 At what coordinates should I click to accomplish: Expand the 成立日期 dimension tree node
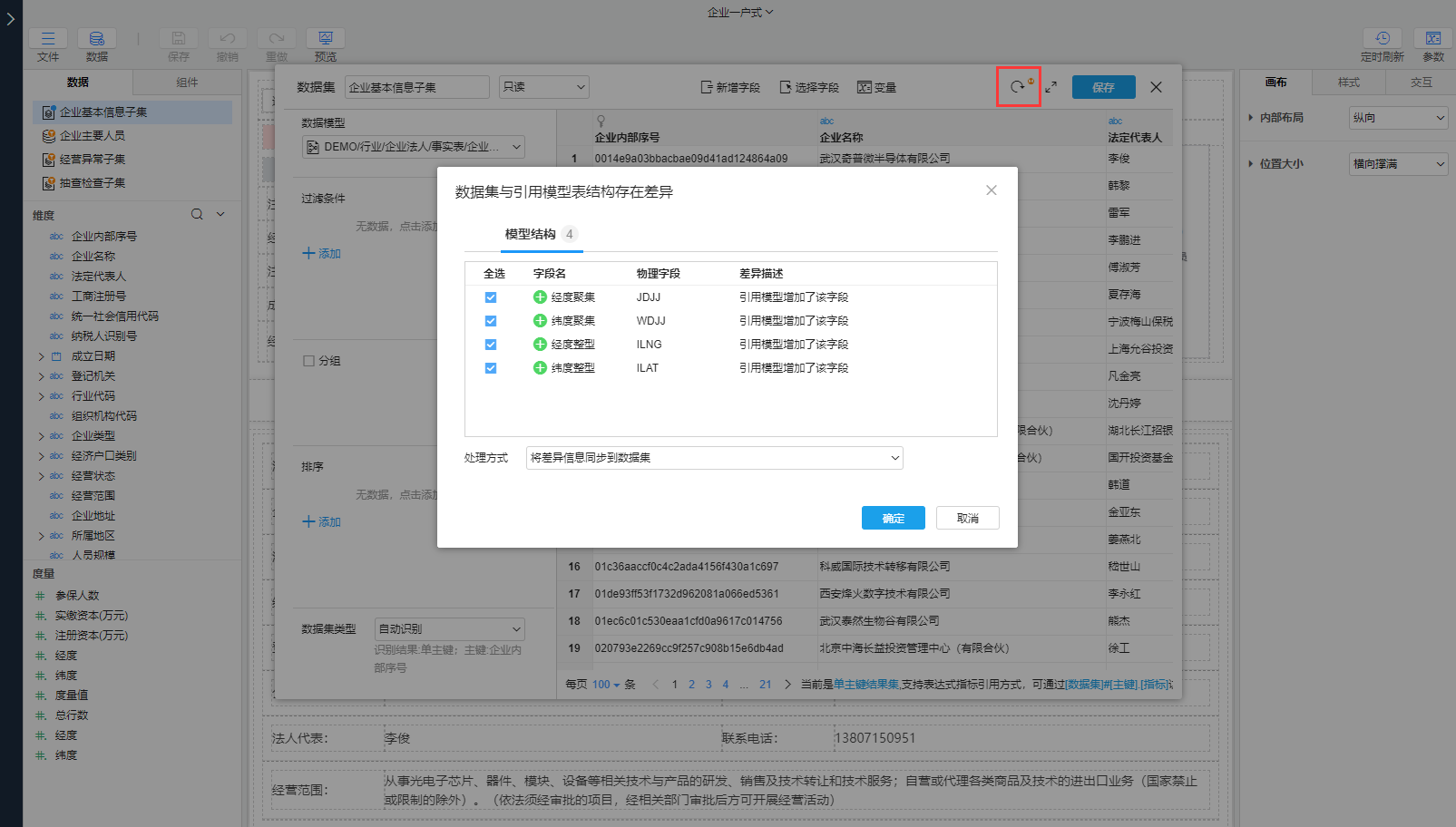coord(41,356)
